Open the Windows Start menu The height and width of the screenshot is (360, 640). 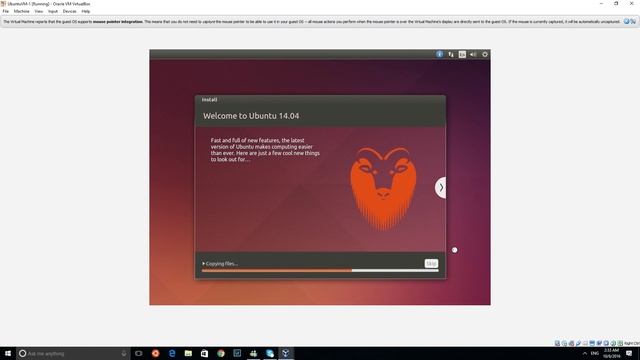pos(8,353)
